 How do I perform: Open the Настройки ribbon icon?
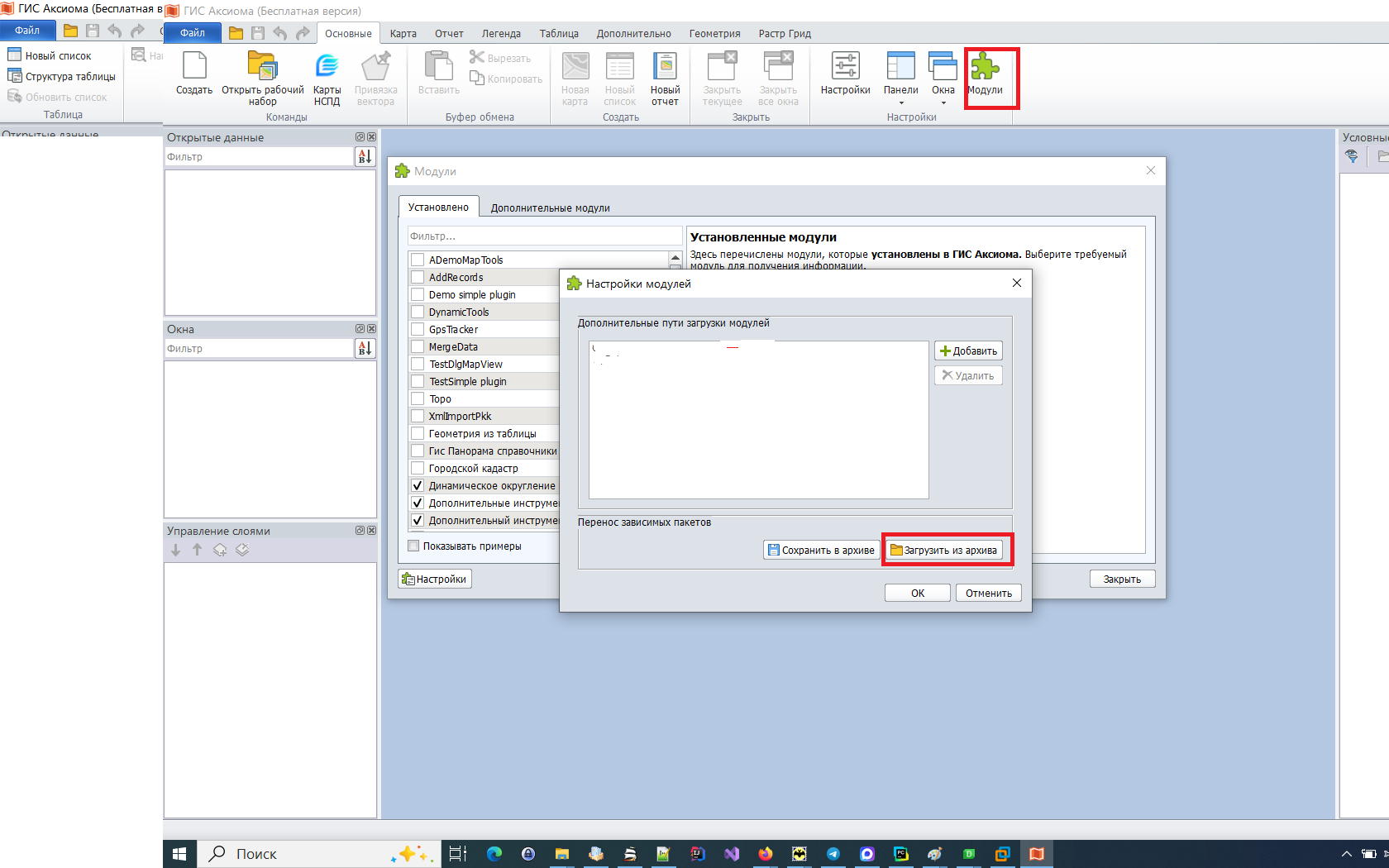click(x=845, y=68)
